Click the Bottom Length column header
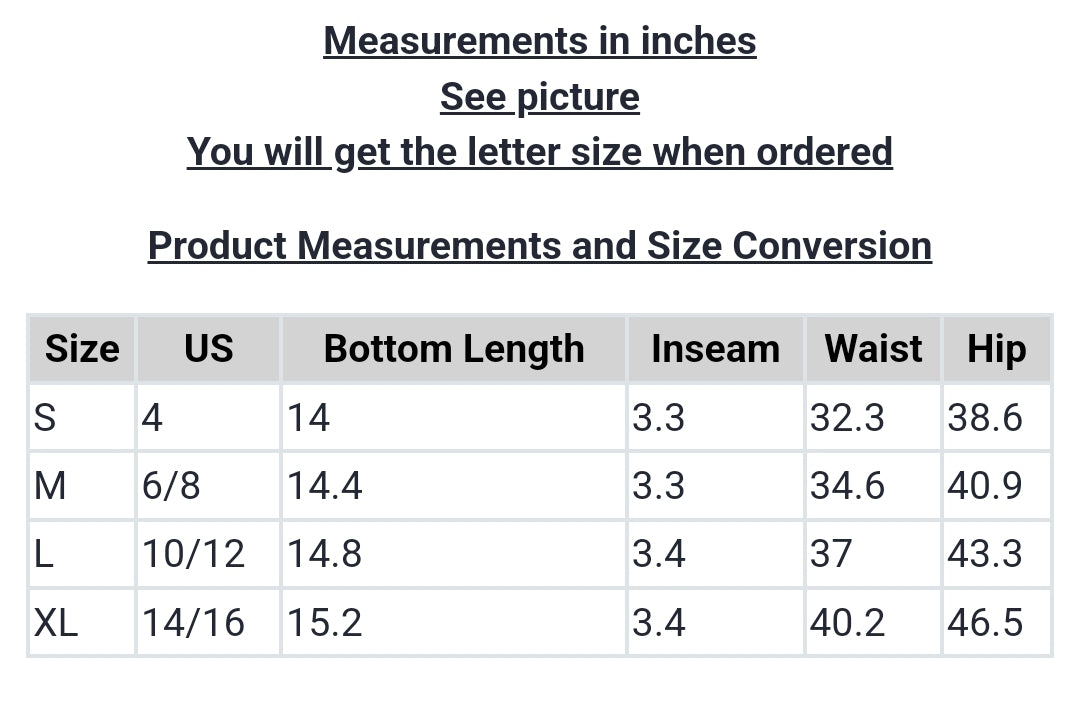Screen dimensions: 1080x706 454,349
